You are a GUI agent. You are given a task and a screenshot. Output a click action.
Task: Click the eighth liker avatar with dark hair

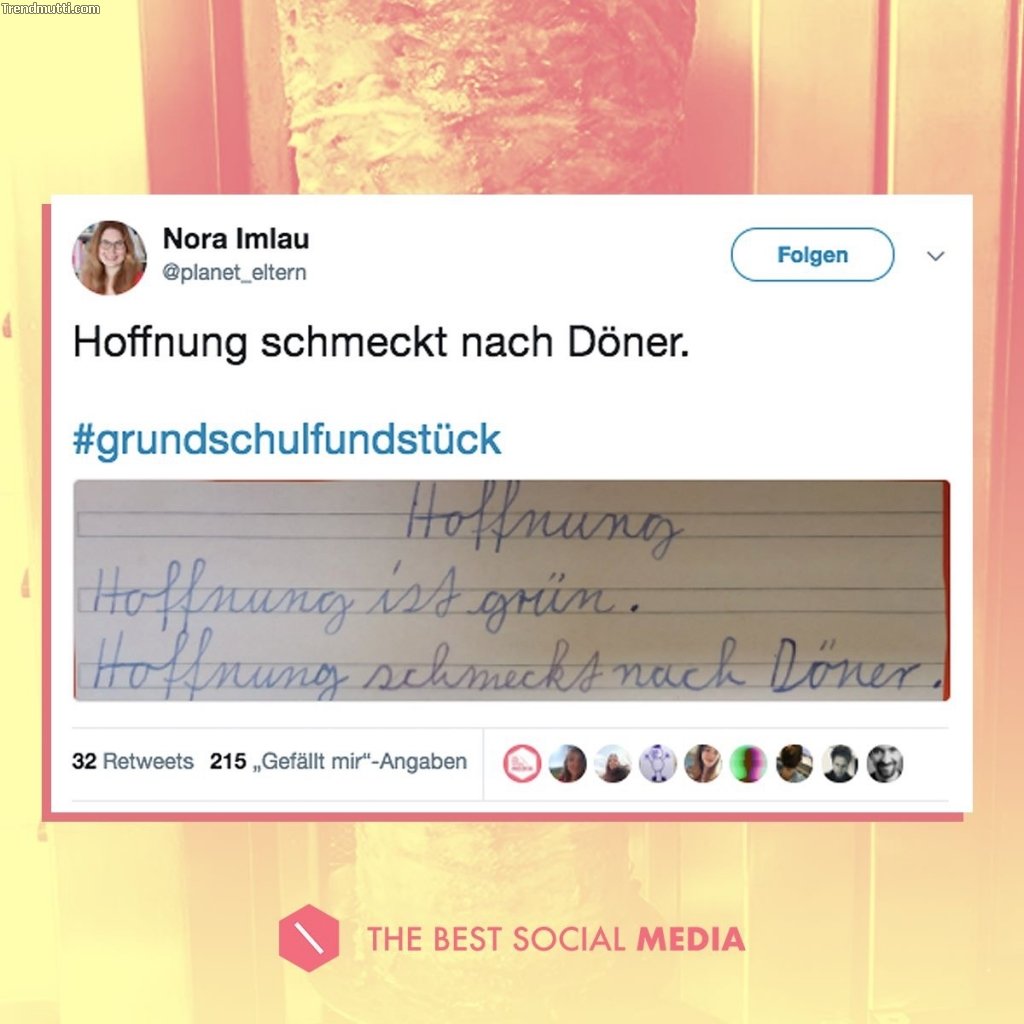[x=839, y=763]
